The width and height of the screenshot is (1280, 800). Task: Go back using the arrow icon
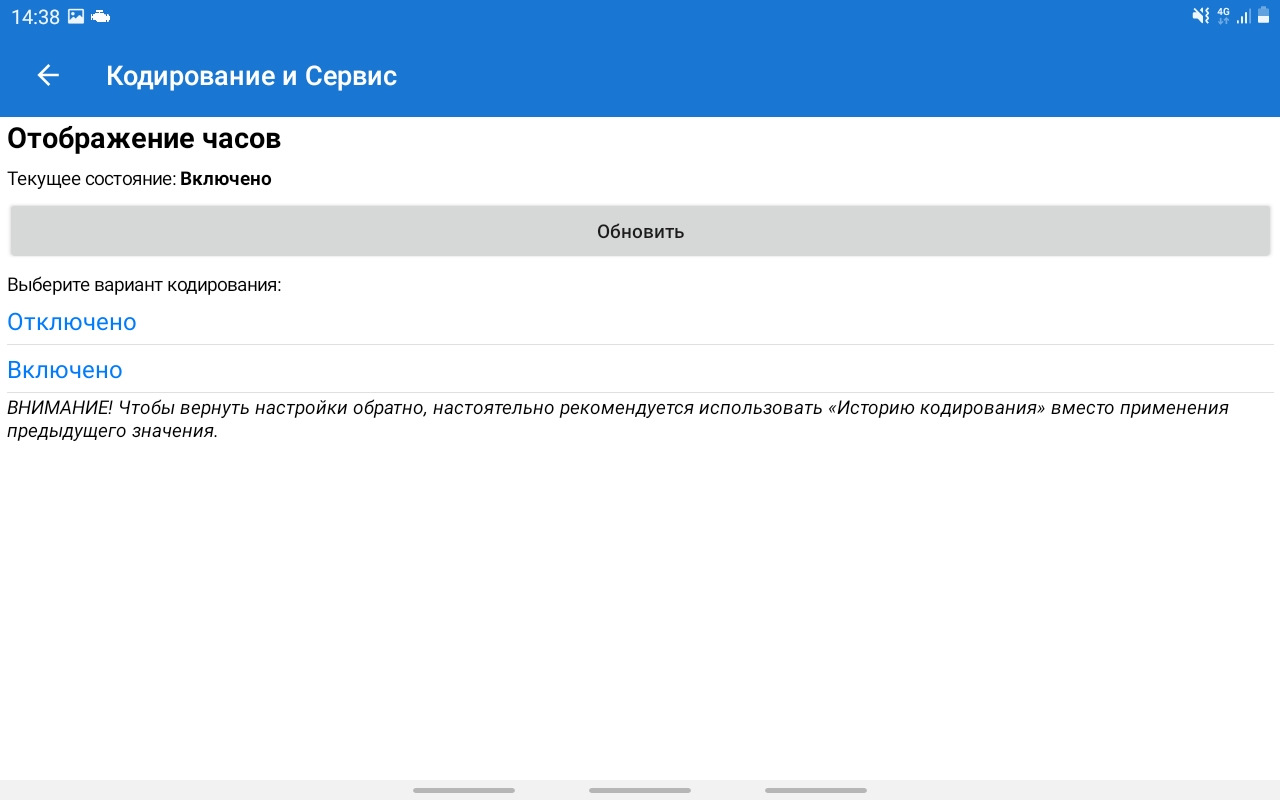(x=48, y=76)
